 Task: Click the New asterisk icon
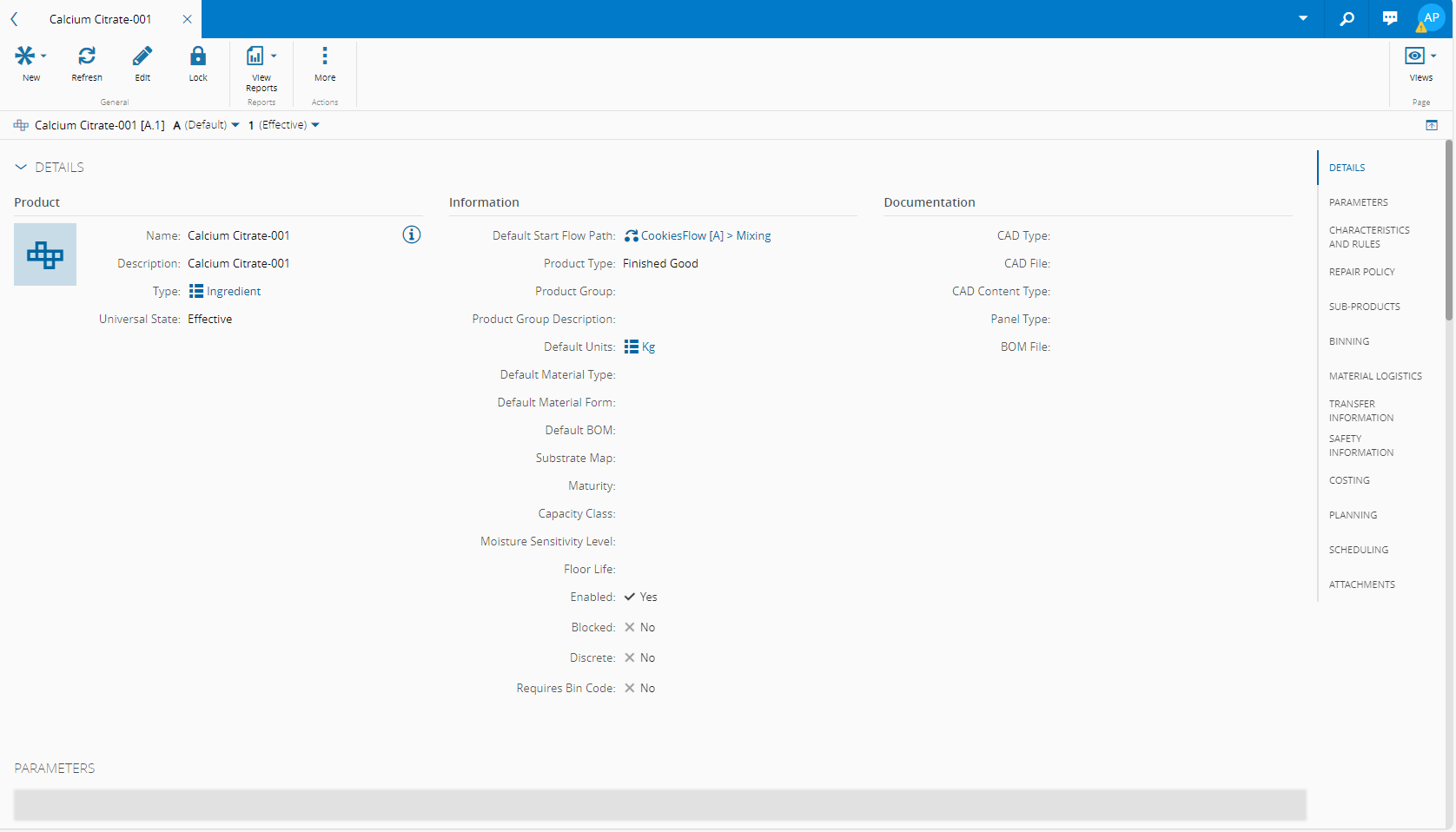pyautogui.click(x=25, y=56)
